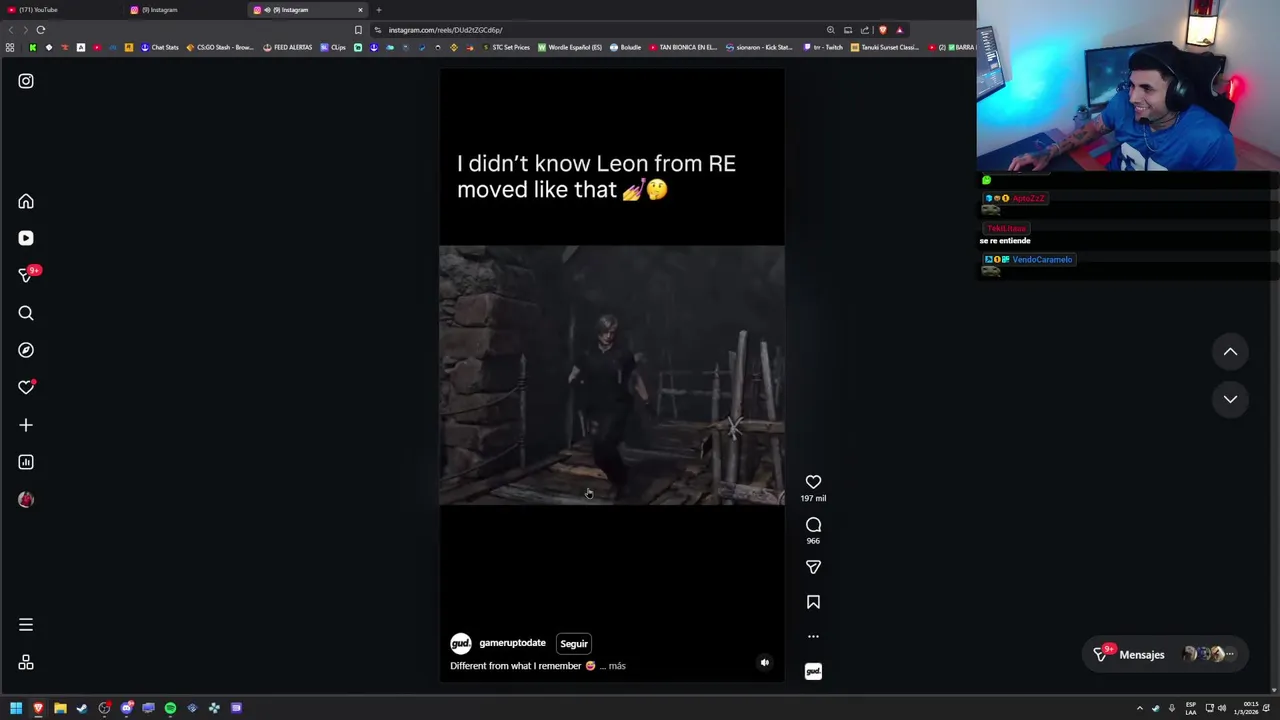Open the Explore compass icon
The height and width of the screenshot is (720, 1280).
pos(26,350)
